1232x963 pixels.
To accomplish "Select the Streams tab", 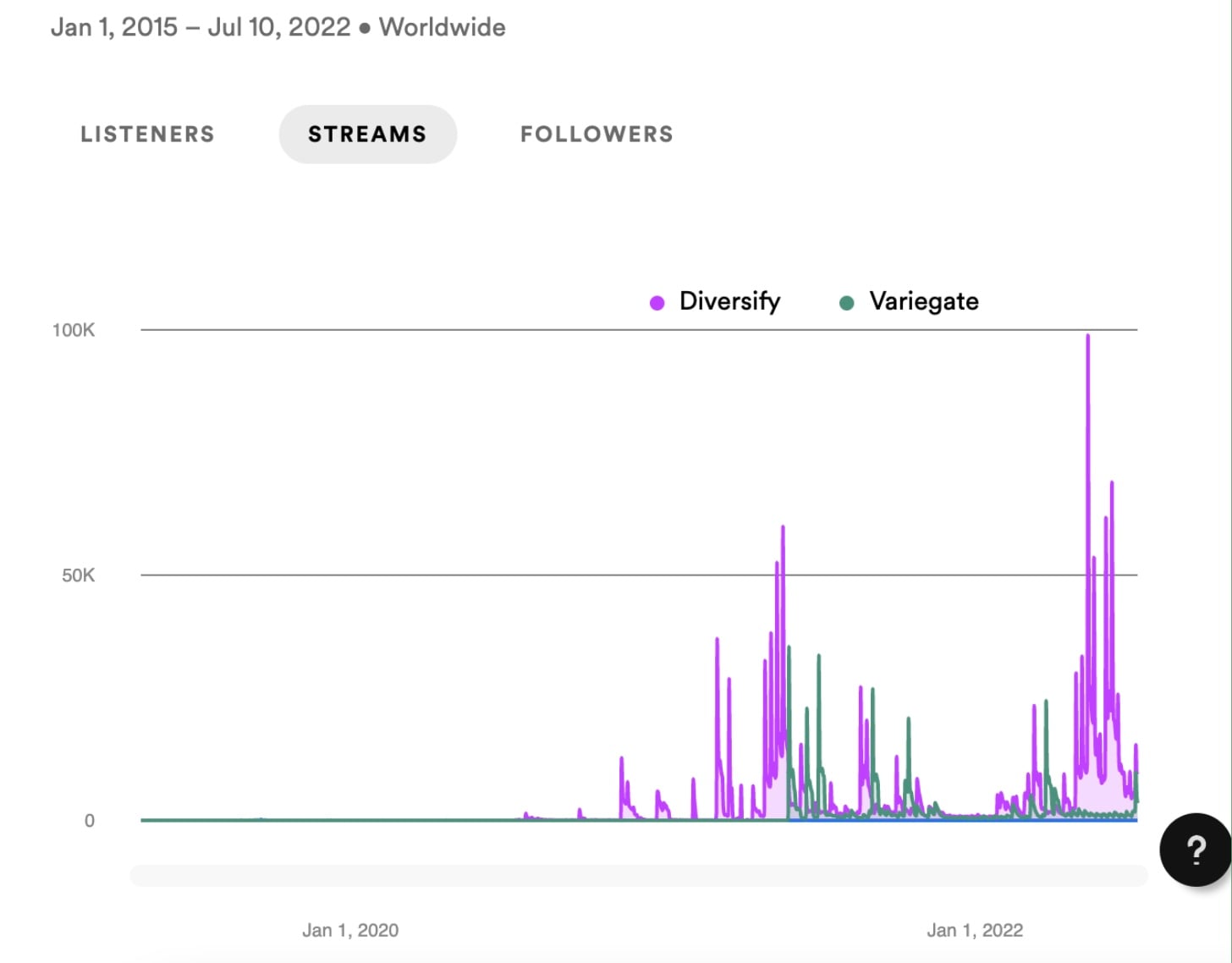I will click(x=367, y=134).
